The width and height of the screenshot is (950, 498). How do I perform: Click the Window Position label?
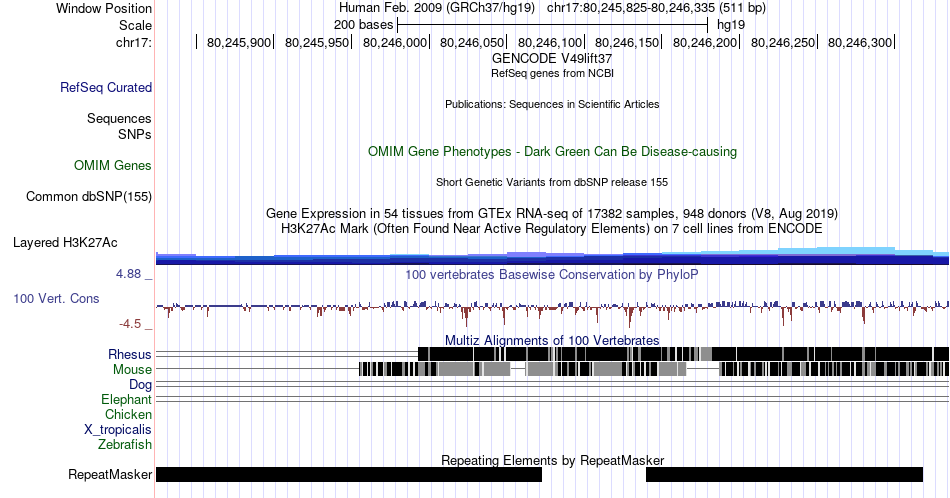pyautogui.click(x=104, y=8)
